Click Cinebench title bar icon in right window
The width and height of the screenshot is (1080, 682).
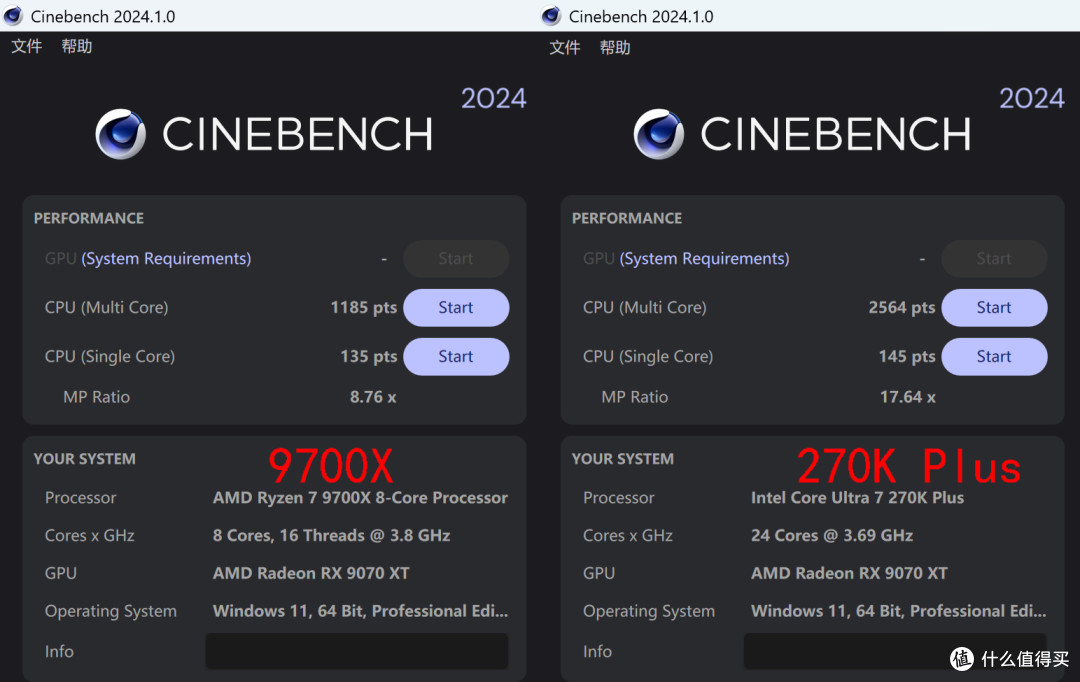click(x=551, y=16)
